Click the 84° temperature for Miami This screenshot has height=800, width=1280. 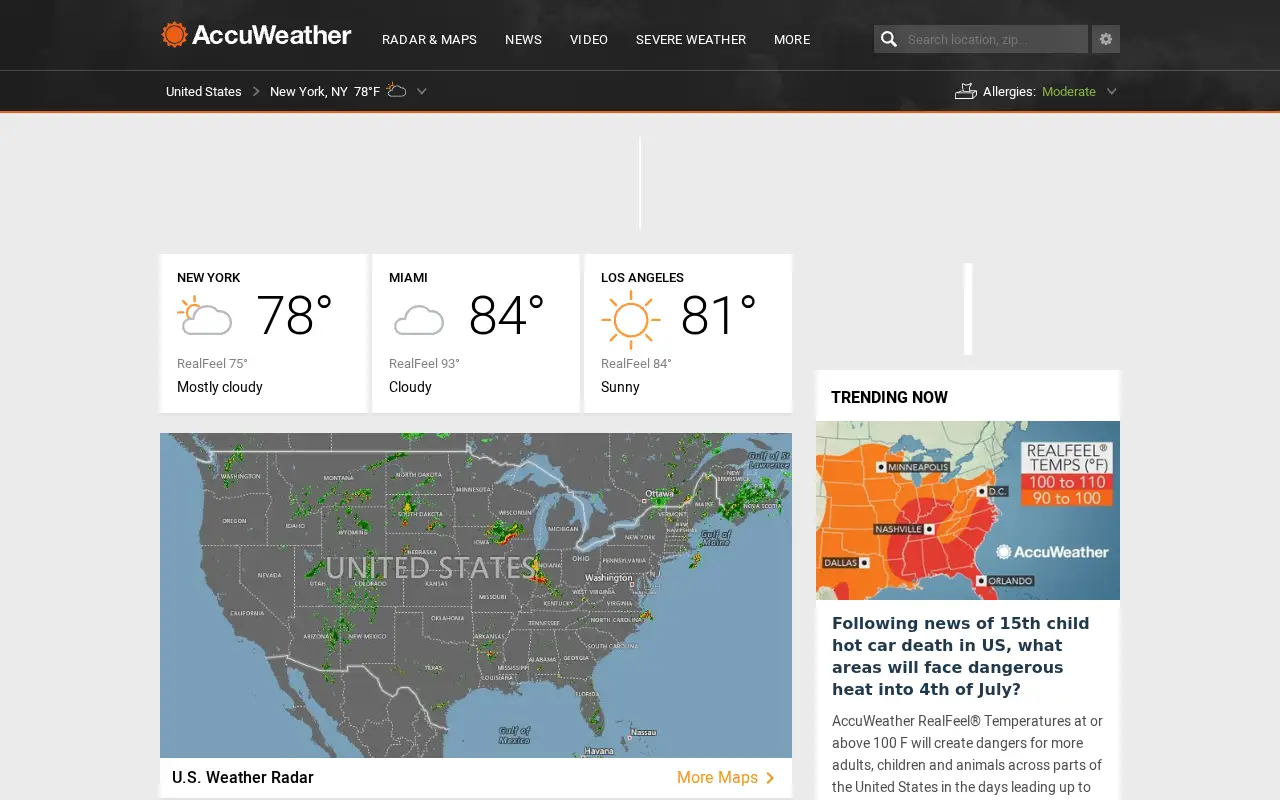[506, 316]
